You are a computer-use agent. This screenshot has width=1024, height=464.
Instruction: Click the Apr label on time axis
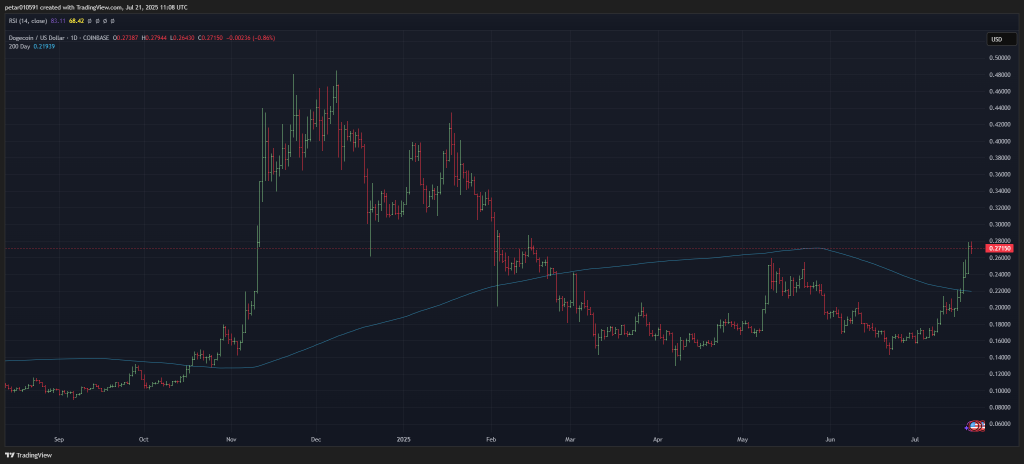pyautogui.click(x=658, y=440)
